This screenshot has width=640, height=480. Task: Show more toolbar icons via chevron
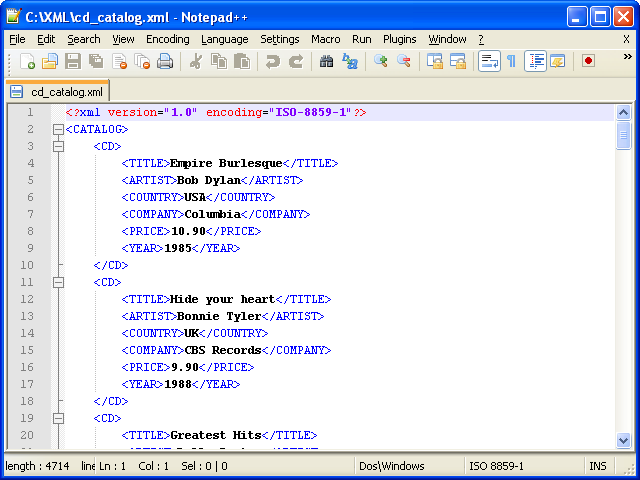click(x=627, y=57)
